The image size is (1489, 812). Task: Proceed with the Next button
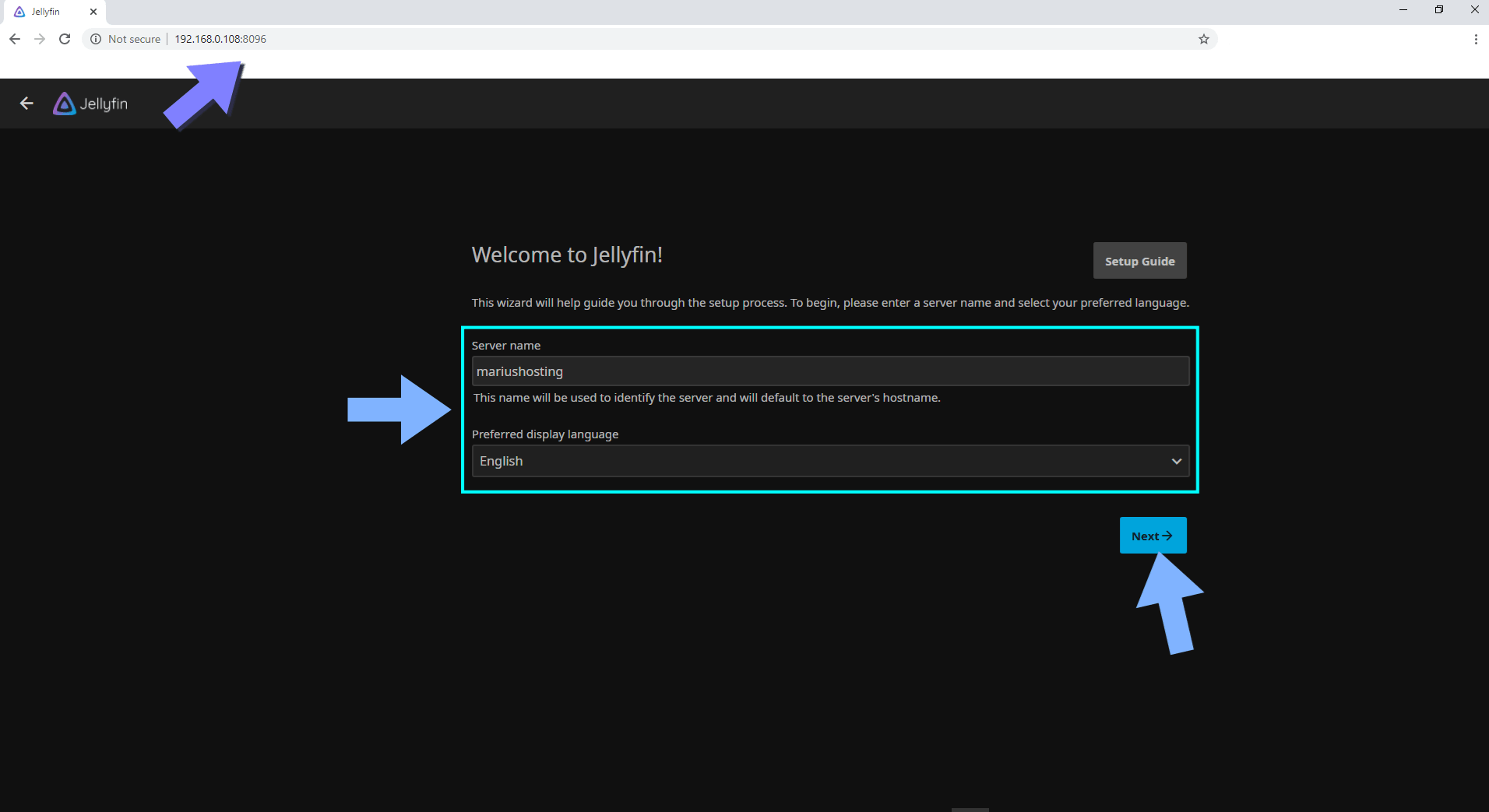[1153, 536]
